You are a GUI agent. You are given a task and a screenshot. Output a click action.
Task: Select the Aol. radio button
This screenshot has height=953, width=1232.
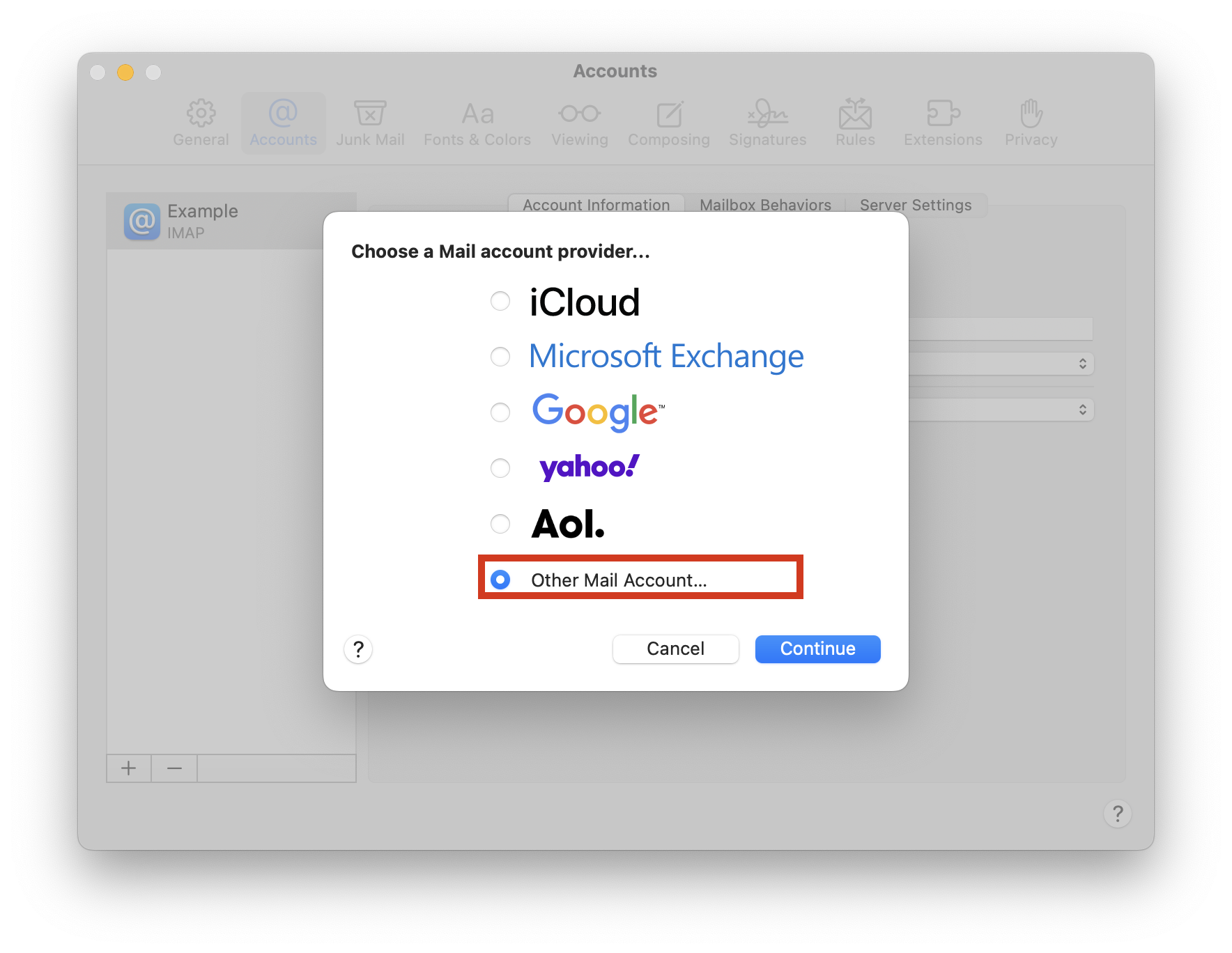coord(500,524)
